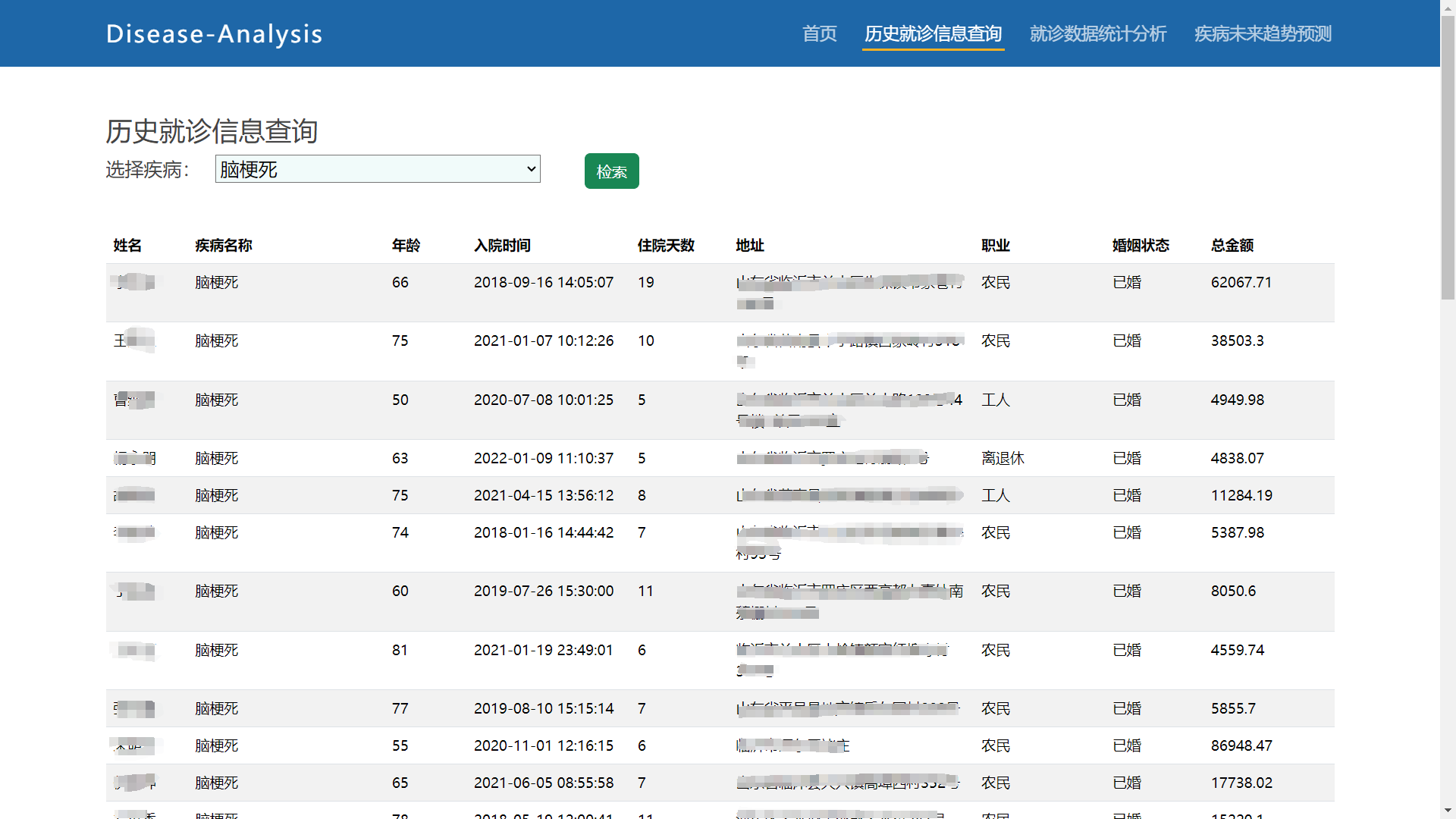
Task: Click the amount 4838.07
Action: pos(1238,459)
